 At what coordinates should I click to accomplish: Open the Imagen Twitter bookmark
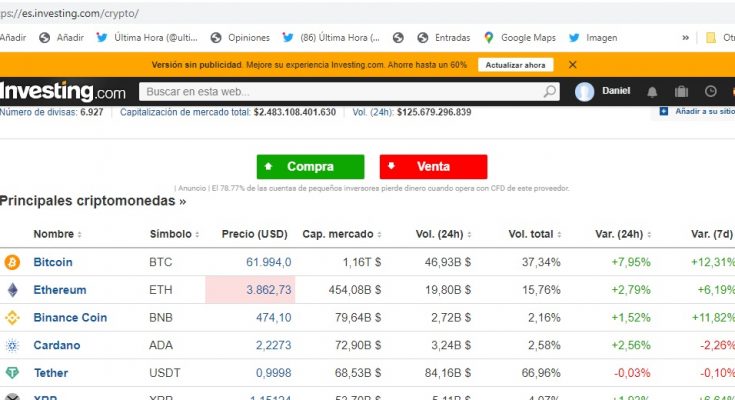point(593,38)
